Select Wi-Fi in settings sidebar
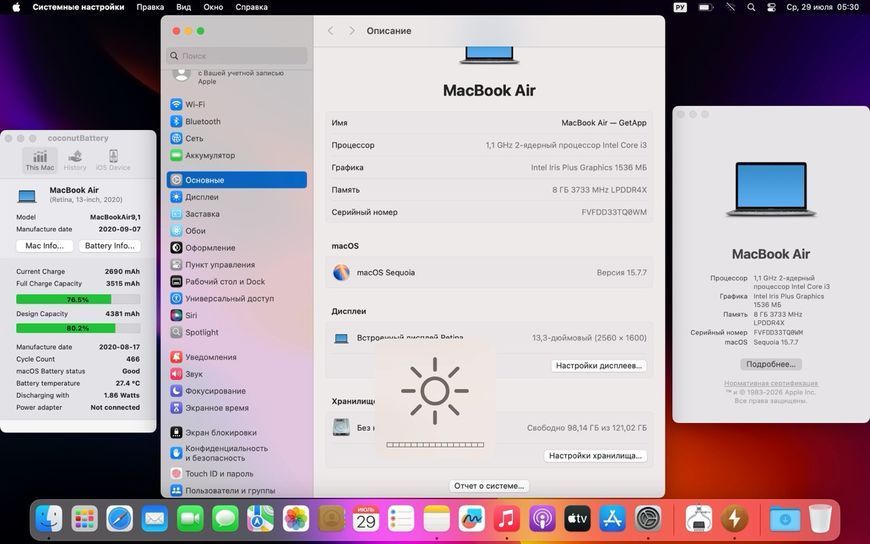The height and width of the screenshot is (544, 870). pyautogui.click(x=236, y=104)
